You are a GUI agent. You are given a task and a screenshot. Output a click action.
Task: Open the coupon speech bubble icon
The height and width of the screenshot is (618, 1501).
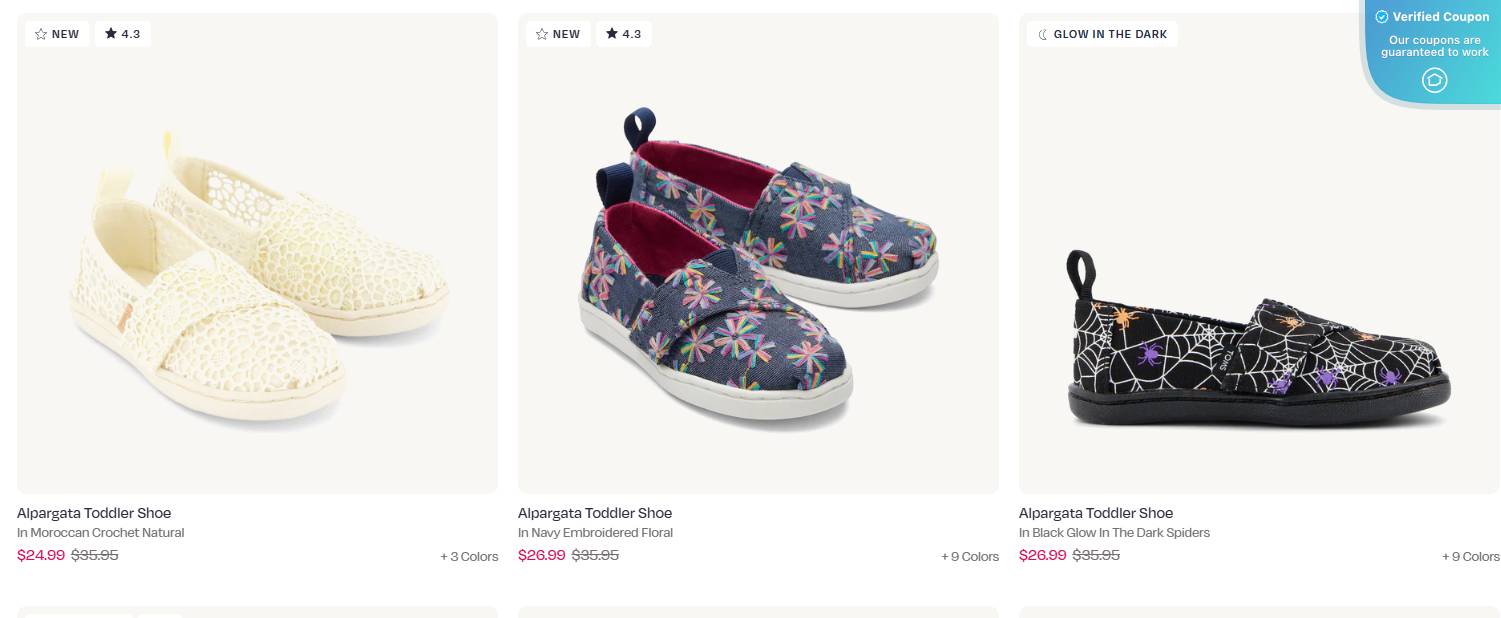1435,80
